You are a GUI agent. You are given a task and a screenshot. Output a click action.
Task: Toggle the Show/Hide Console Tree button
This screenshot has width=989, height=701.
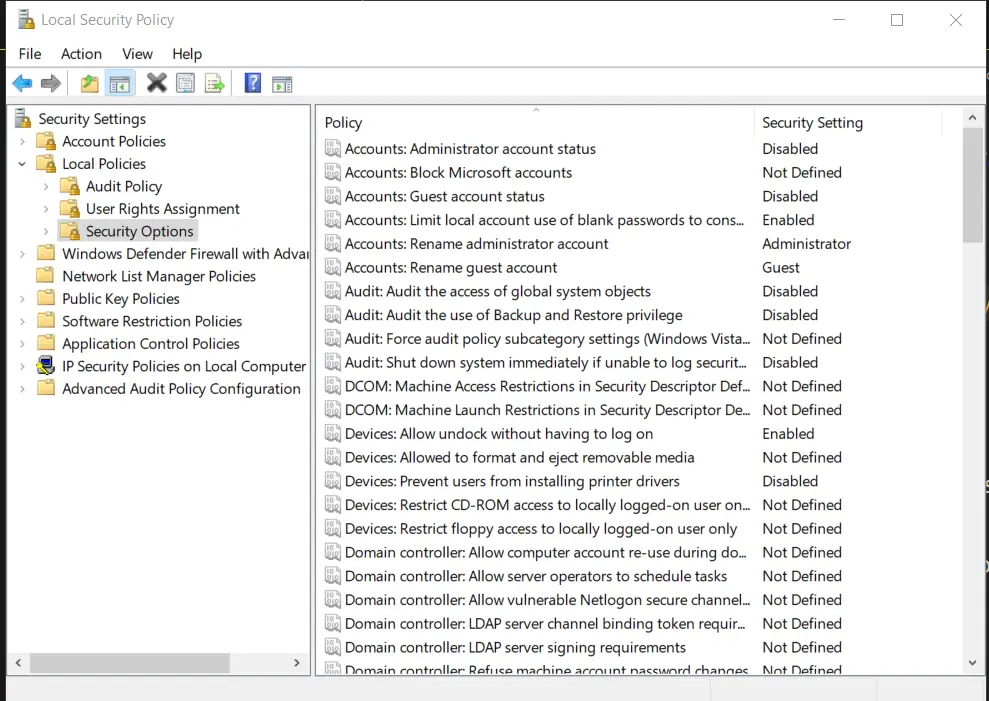[x=120, y=84]
